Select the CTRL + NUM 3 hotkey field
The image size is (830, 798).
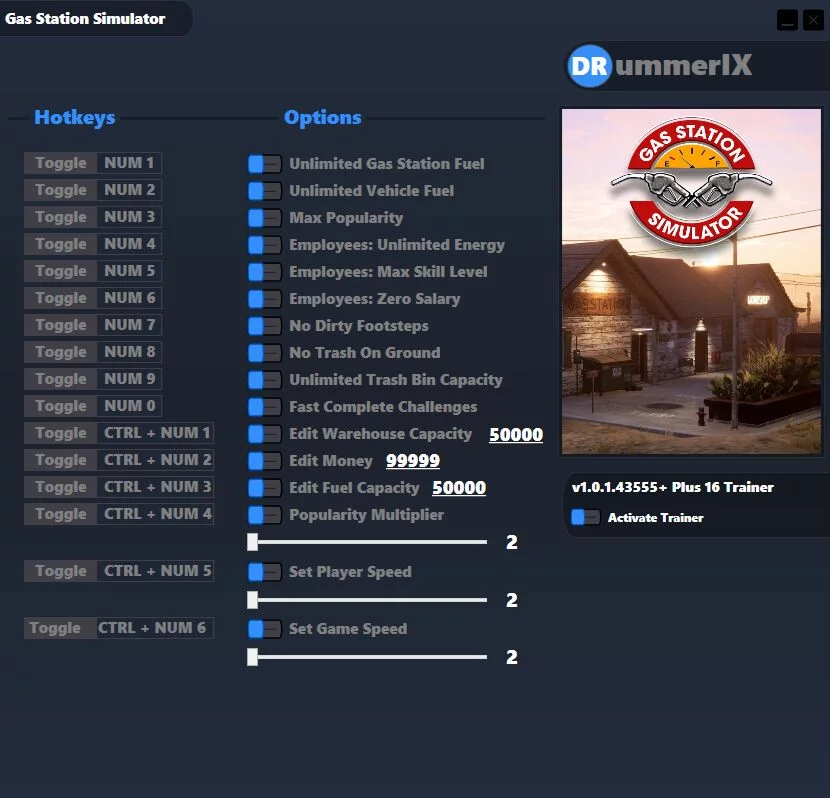pyautogui.click(x=156, y=487)
